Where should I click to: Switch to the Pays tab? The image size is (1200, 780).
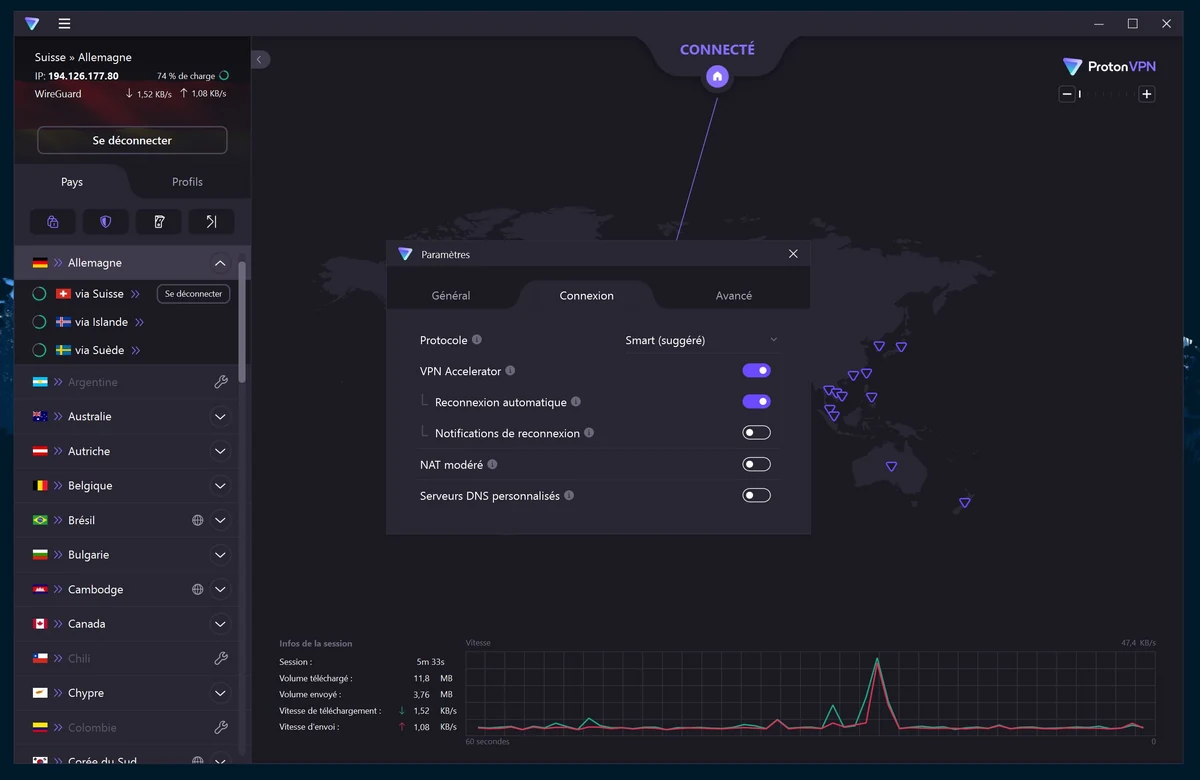coord(72,182)
